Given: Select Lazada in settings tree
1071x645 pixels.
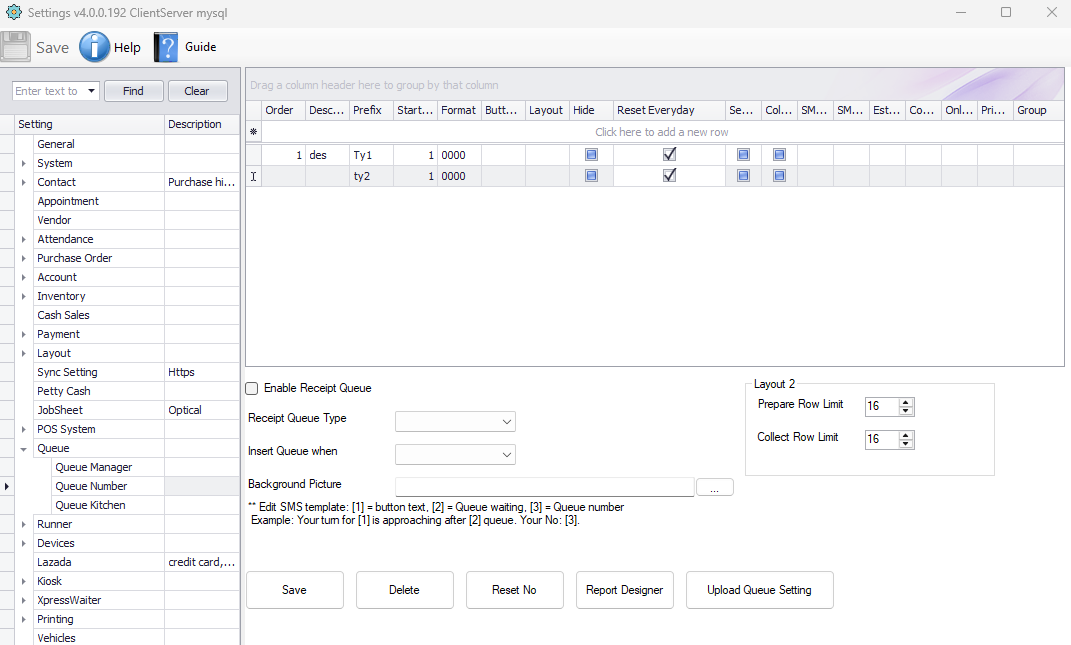Looking at the screenshot, I should [54, 562].
